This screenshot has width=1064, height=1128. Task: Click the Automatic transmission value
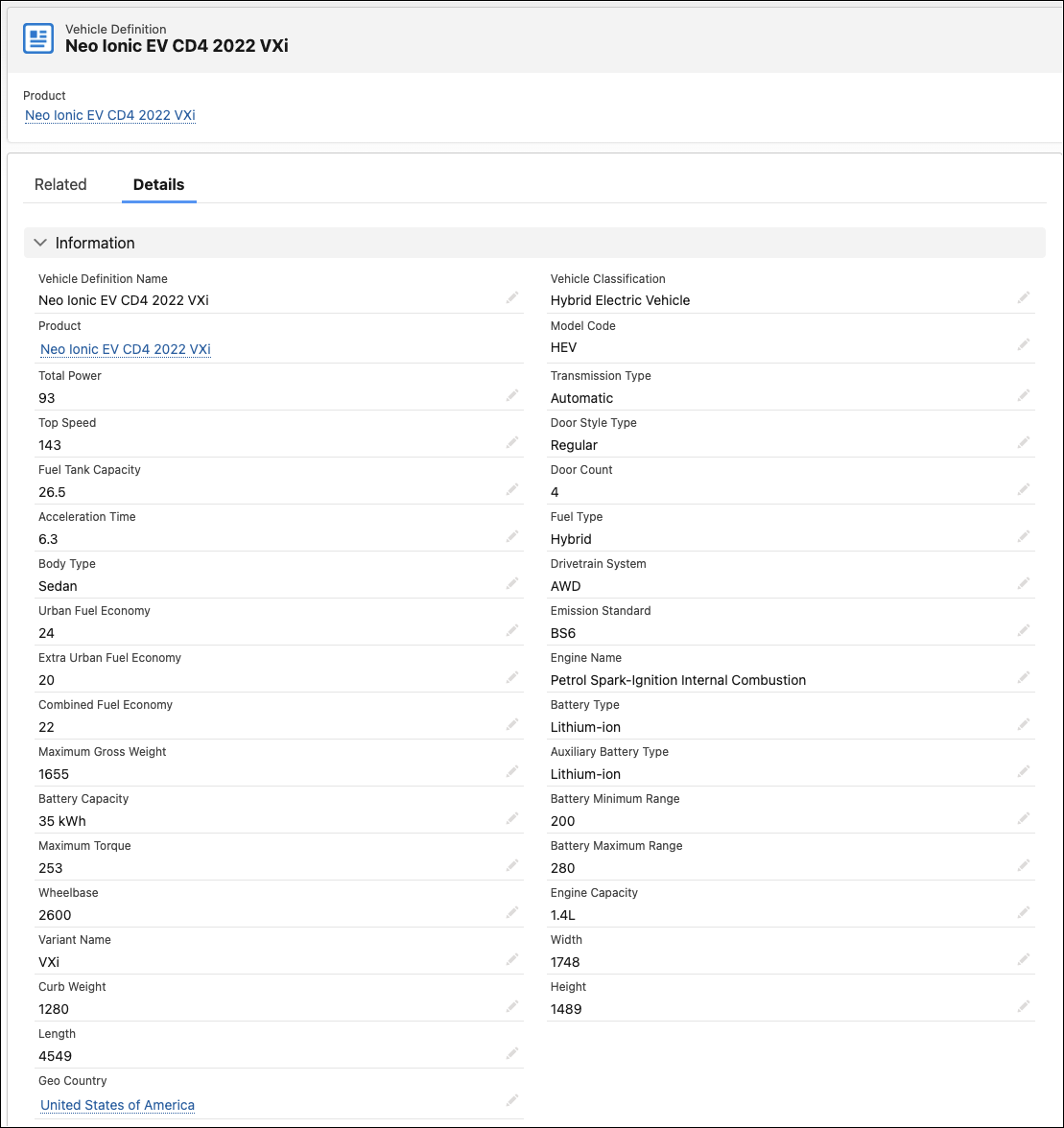582,399
